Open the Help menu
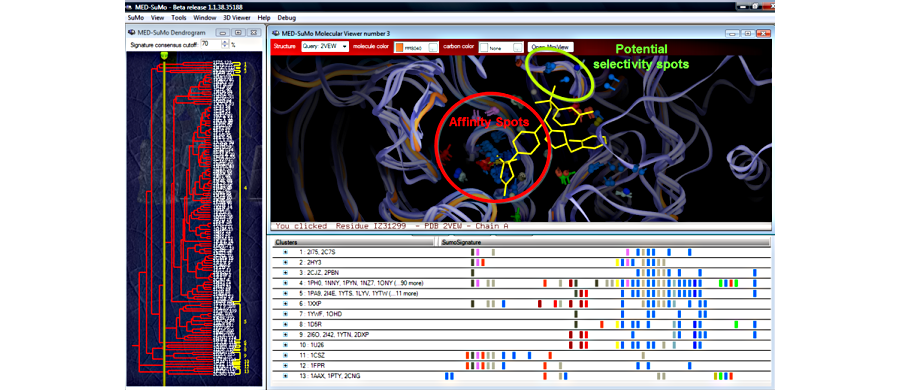Viewport: 900px width, 390px height. [264, 18]
